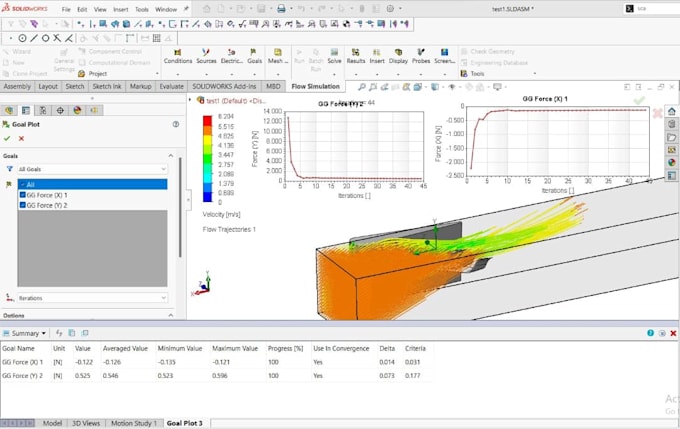Screen dimensions: 680x429
Task: Open the Insert results tool
Action: point(377,56)
